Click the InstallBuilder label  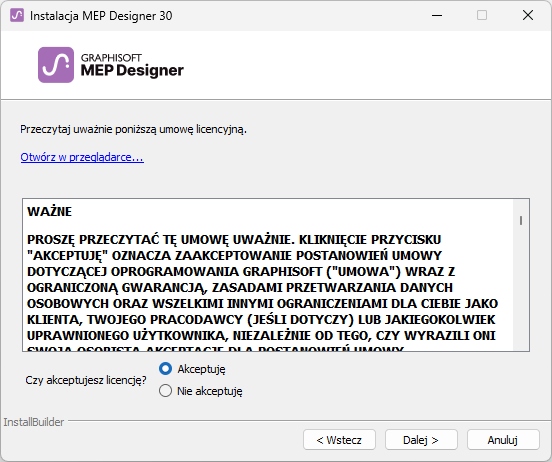point(34,422)
